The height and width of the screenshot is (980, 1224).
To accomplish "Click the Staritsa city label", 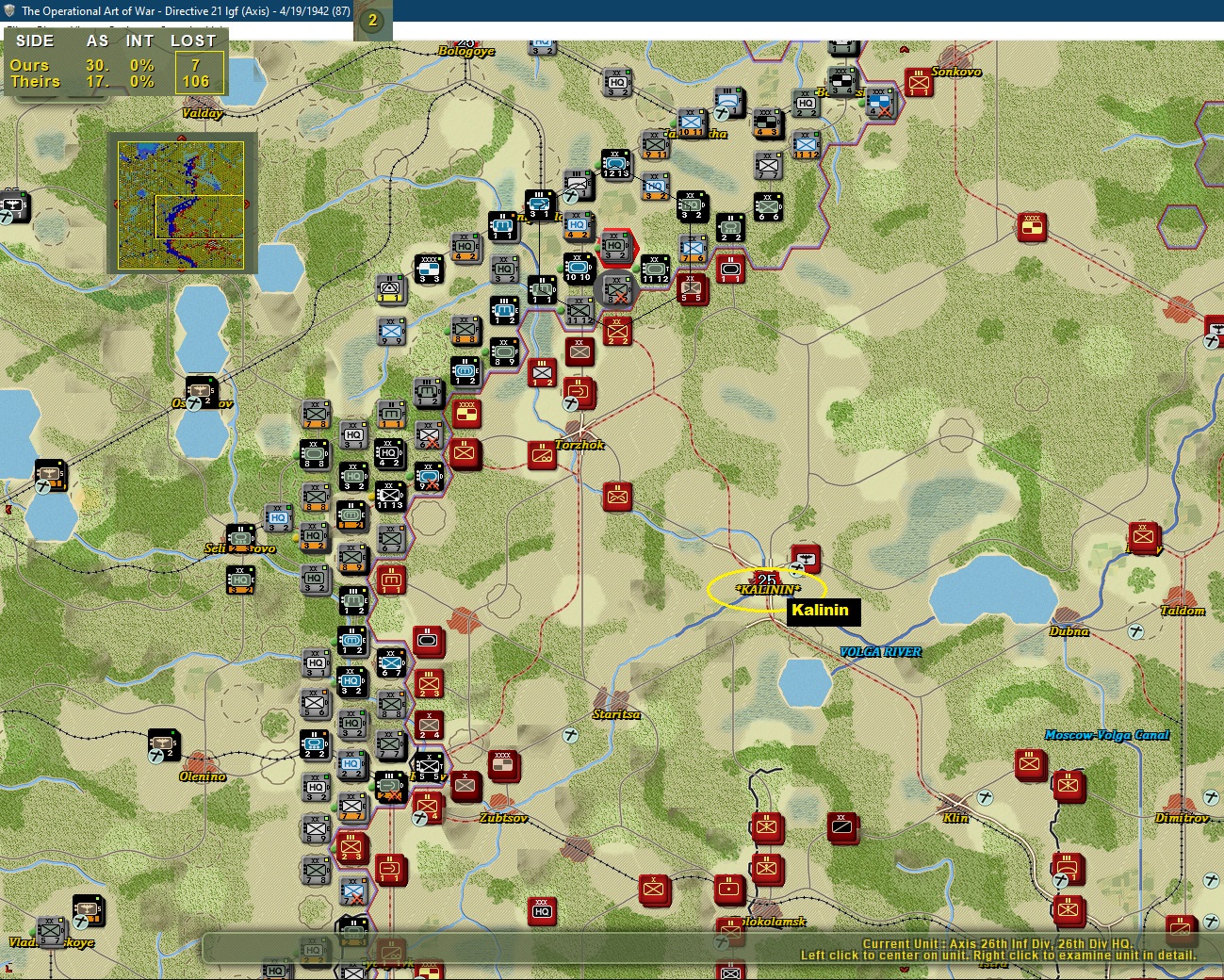I will click(617, 714).
